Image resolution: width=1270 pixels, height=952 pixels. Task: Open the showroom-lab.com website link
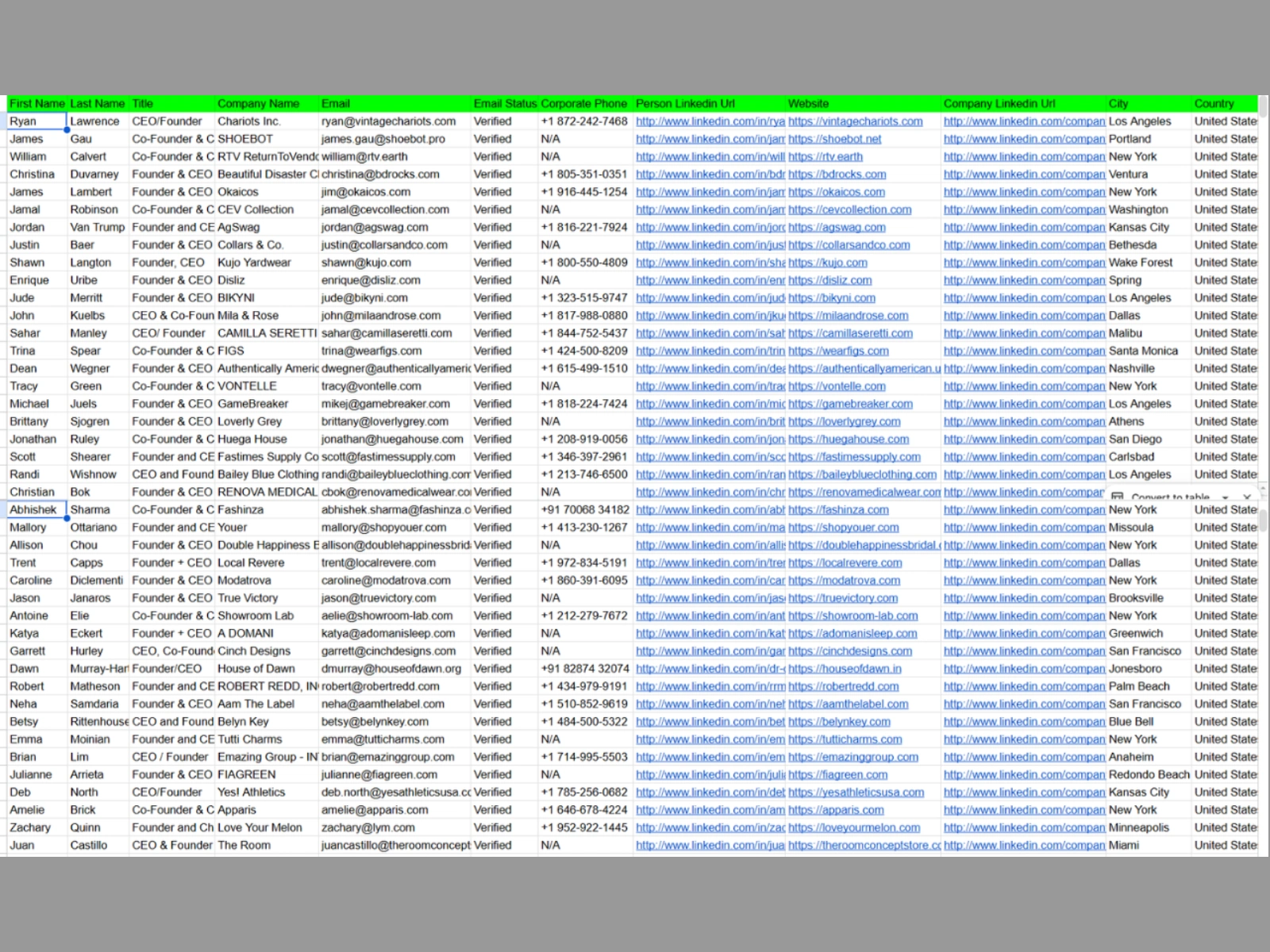point(853,616)
